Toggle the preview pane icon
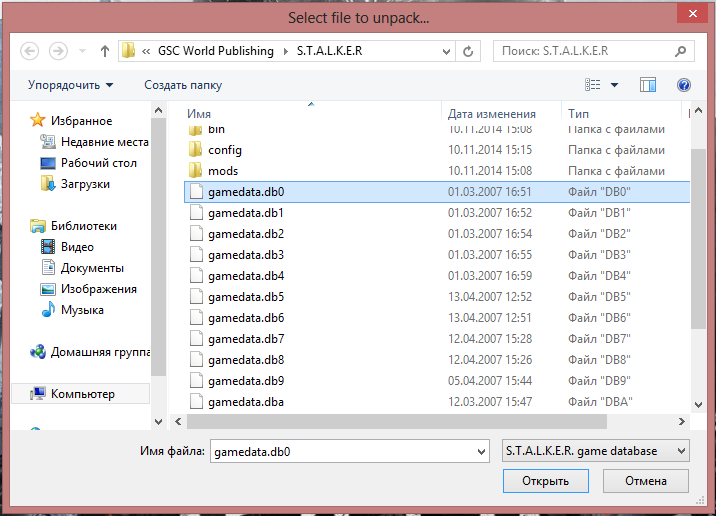 tap(648, 85)
